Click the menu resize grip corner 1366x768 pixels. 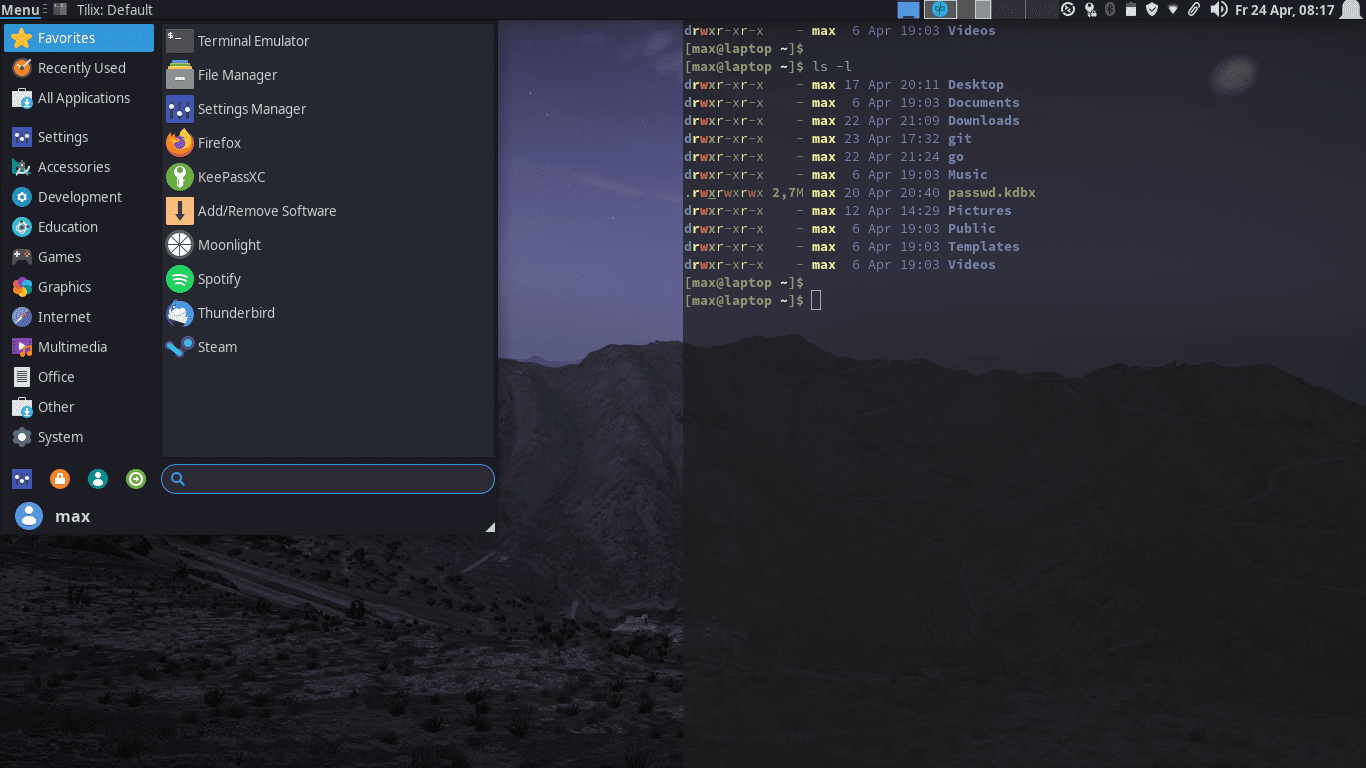tap(490, 527)
